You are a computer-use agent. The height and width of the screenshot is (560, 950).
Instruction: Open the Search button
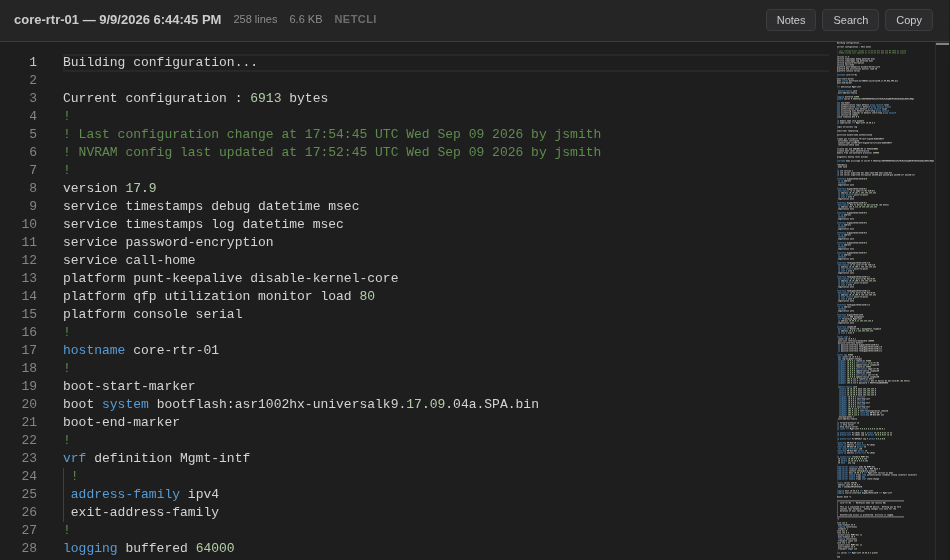pyautogui.click(x=850, y=20)
